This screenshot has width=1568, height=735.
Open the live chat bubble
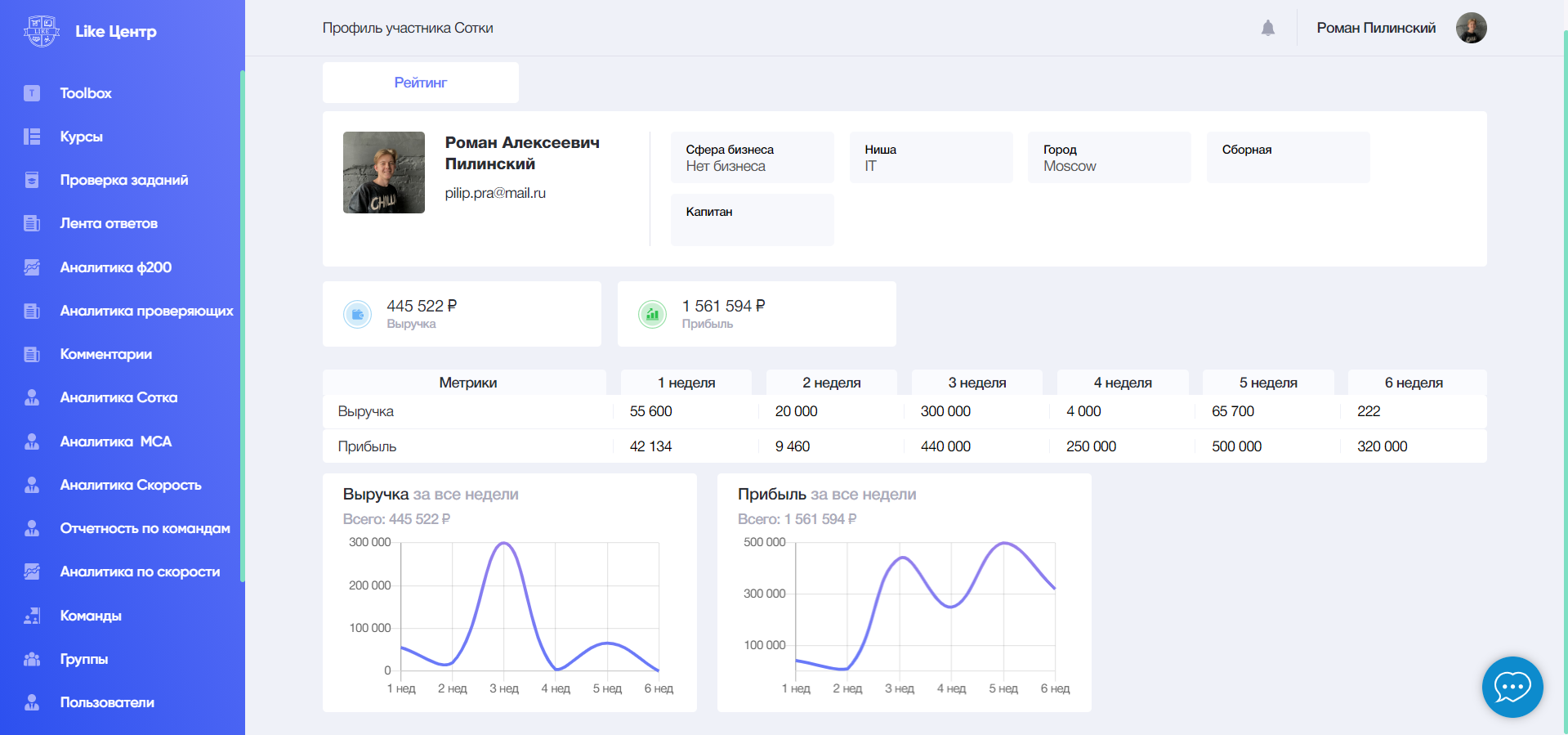click(x=1512, y=687)
